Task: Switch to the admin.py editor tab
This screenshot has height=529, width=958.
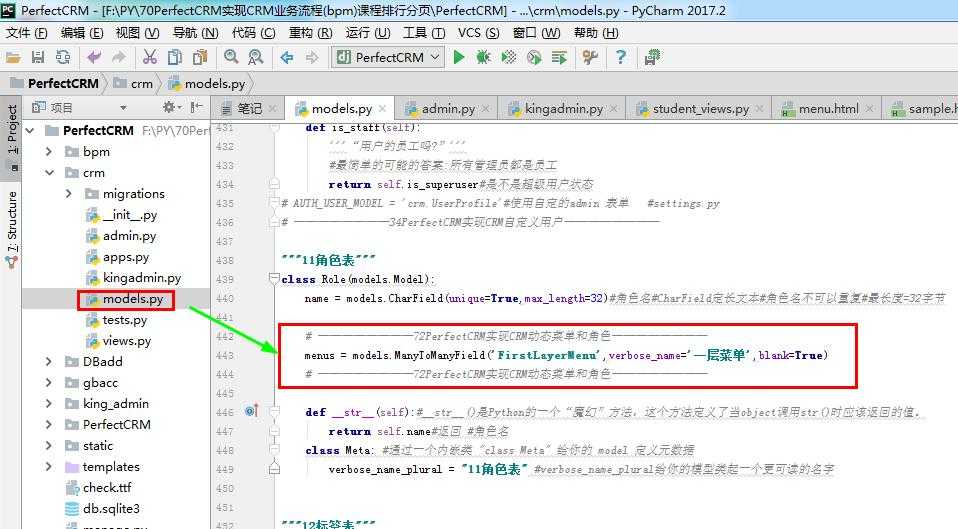Action: [448, 109]
